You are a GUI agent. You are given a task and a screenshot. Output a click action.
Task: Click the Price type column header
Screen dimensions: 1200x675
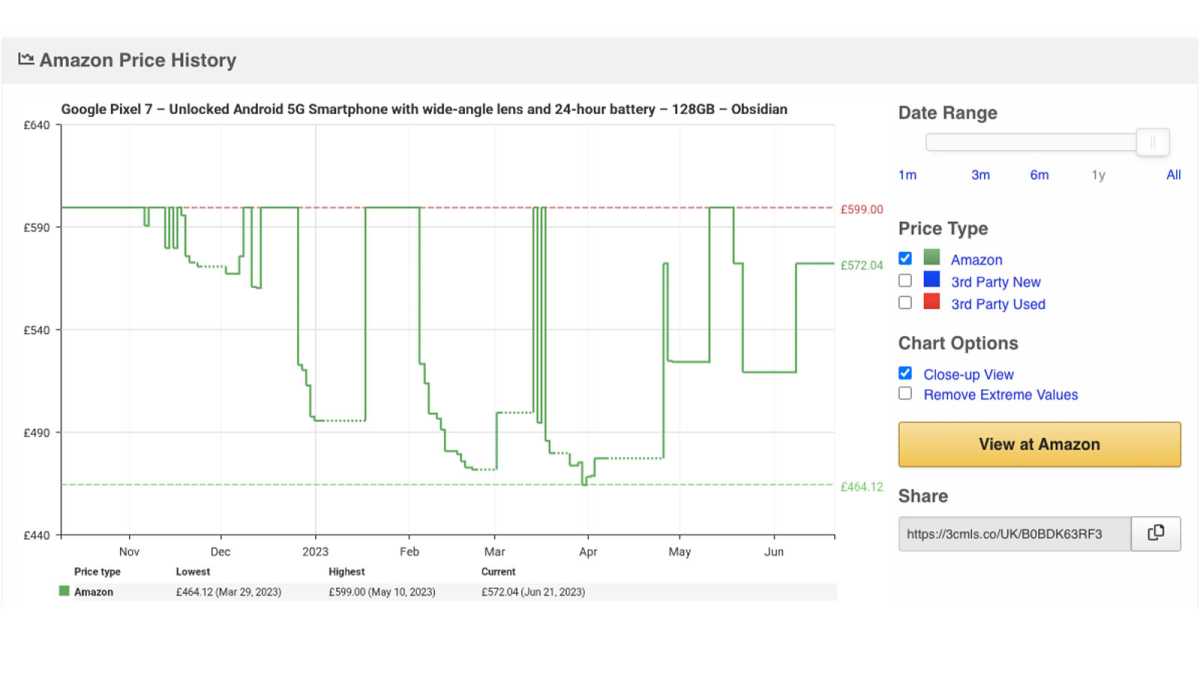point(97,572)
